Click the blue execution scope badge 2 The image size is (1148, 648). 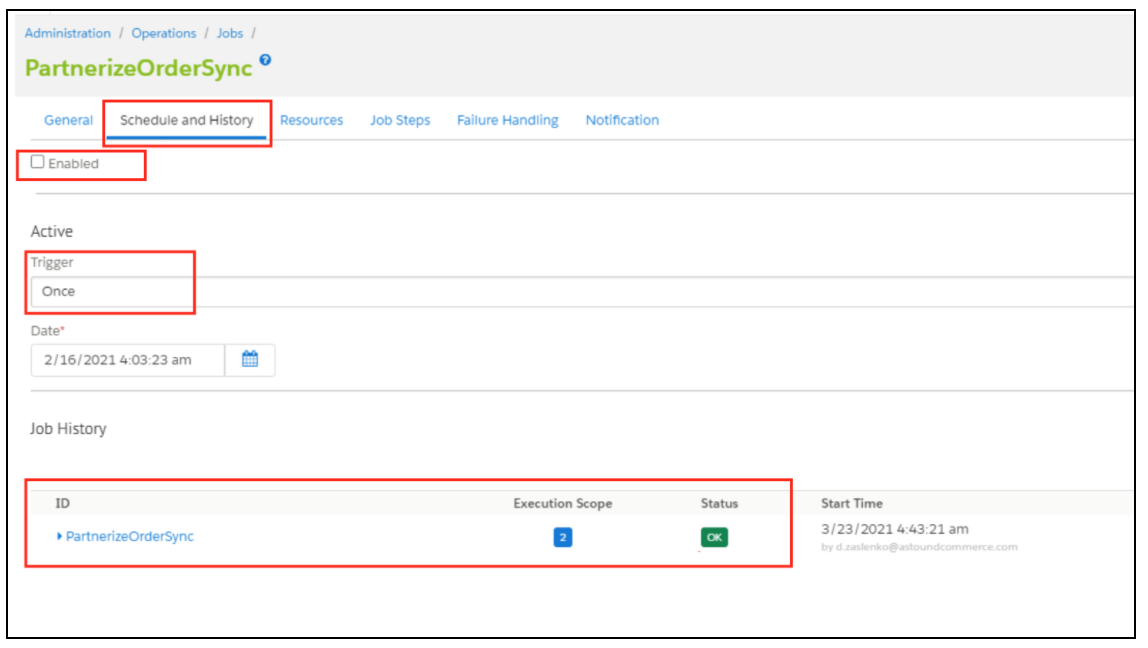562,537
